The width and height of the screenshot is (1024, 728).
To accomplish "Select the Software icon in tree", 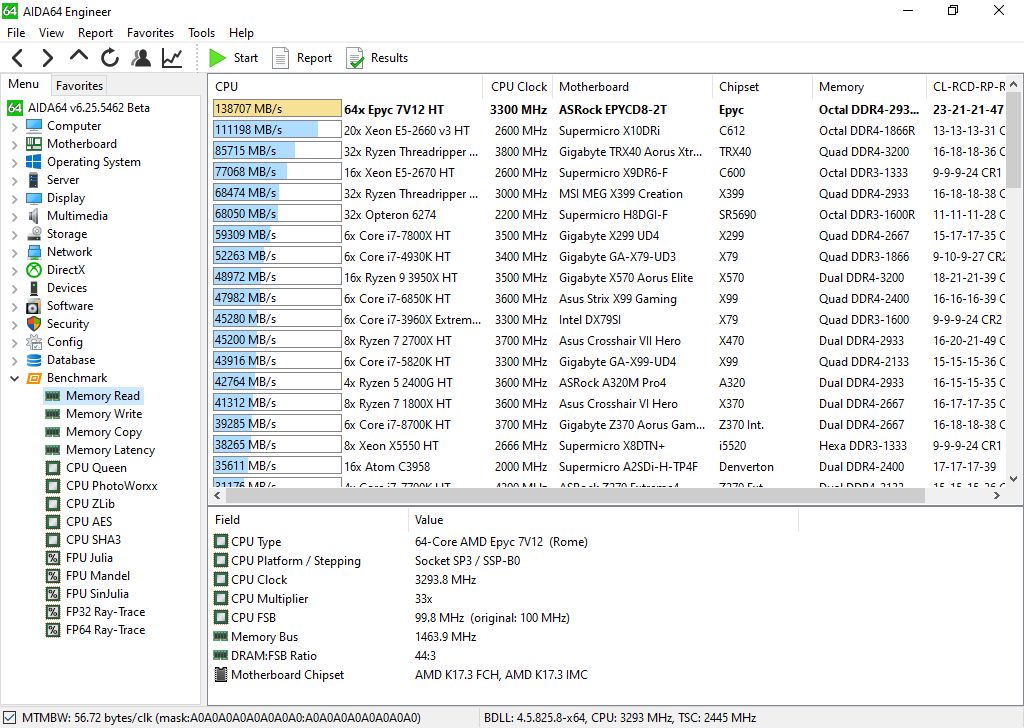I will click(x=34, y=306).
